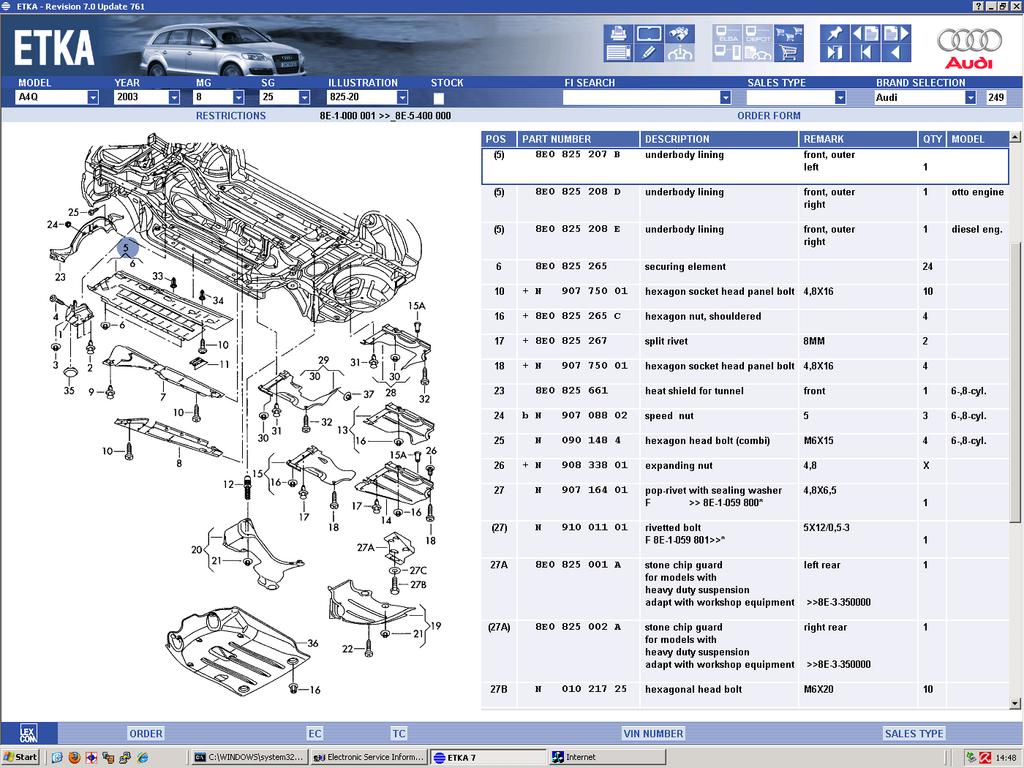The width and height of the screenshot is (1024, 768).
Task: Click the printer icon in the toolbar
Action: click(618, 33)
